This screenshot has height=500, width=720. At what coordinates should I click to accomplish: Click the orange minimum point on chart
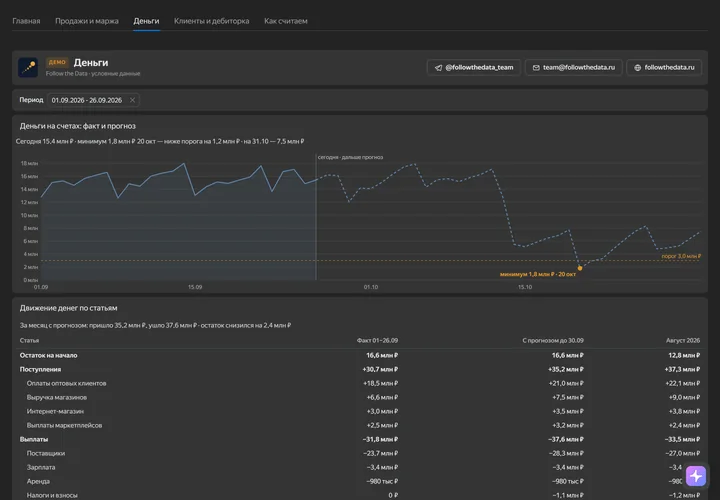(579, 268)
